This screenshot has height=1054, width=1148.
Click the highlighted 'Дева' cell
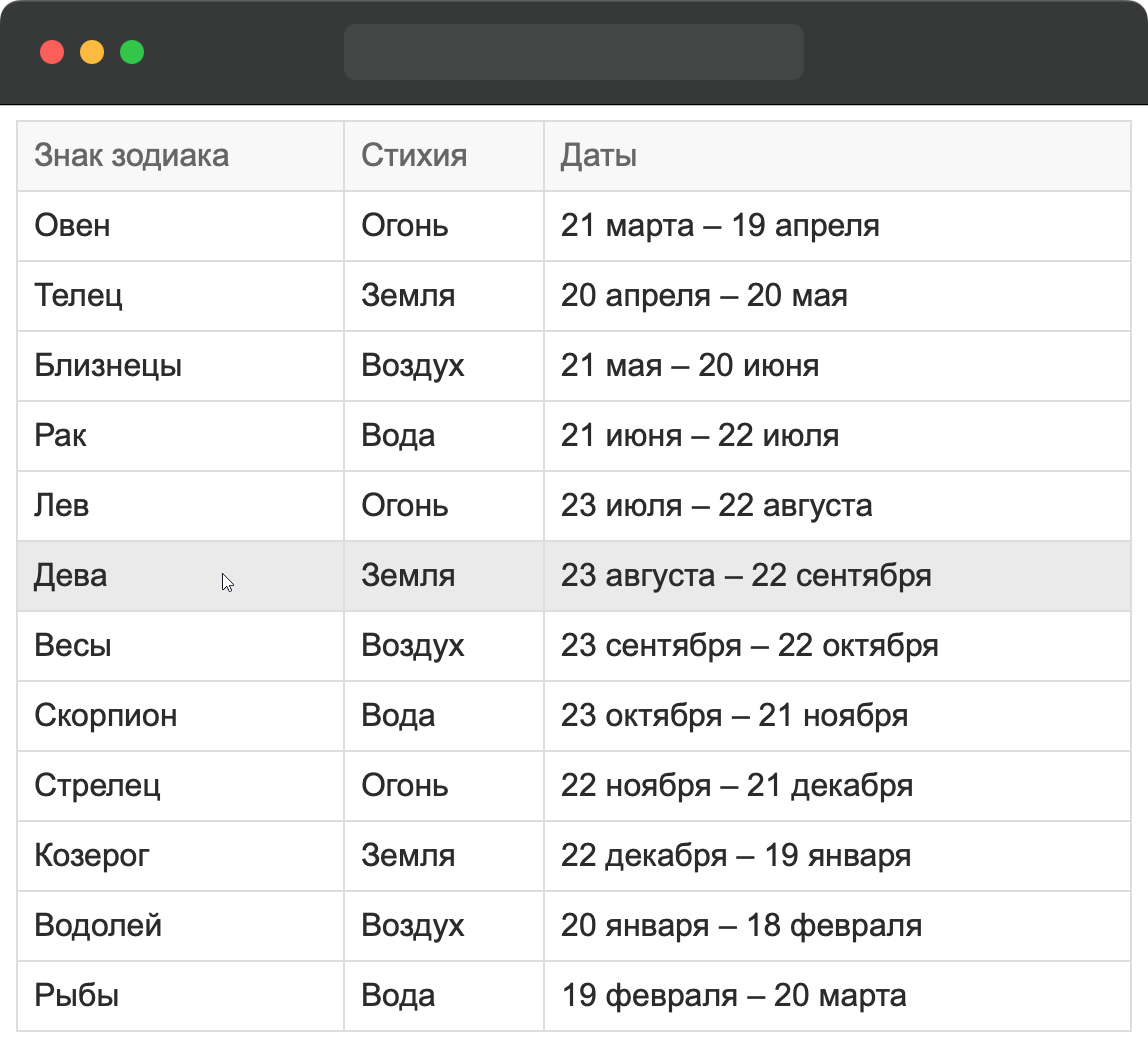(71, 576)
